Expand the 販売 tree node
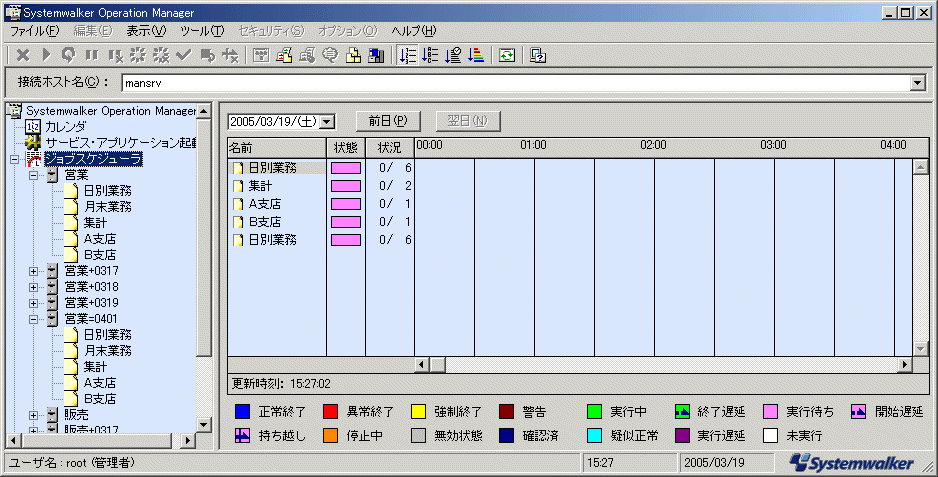The height and width of the screenshot is (477, 938). (x=34, y=415)
